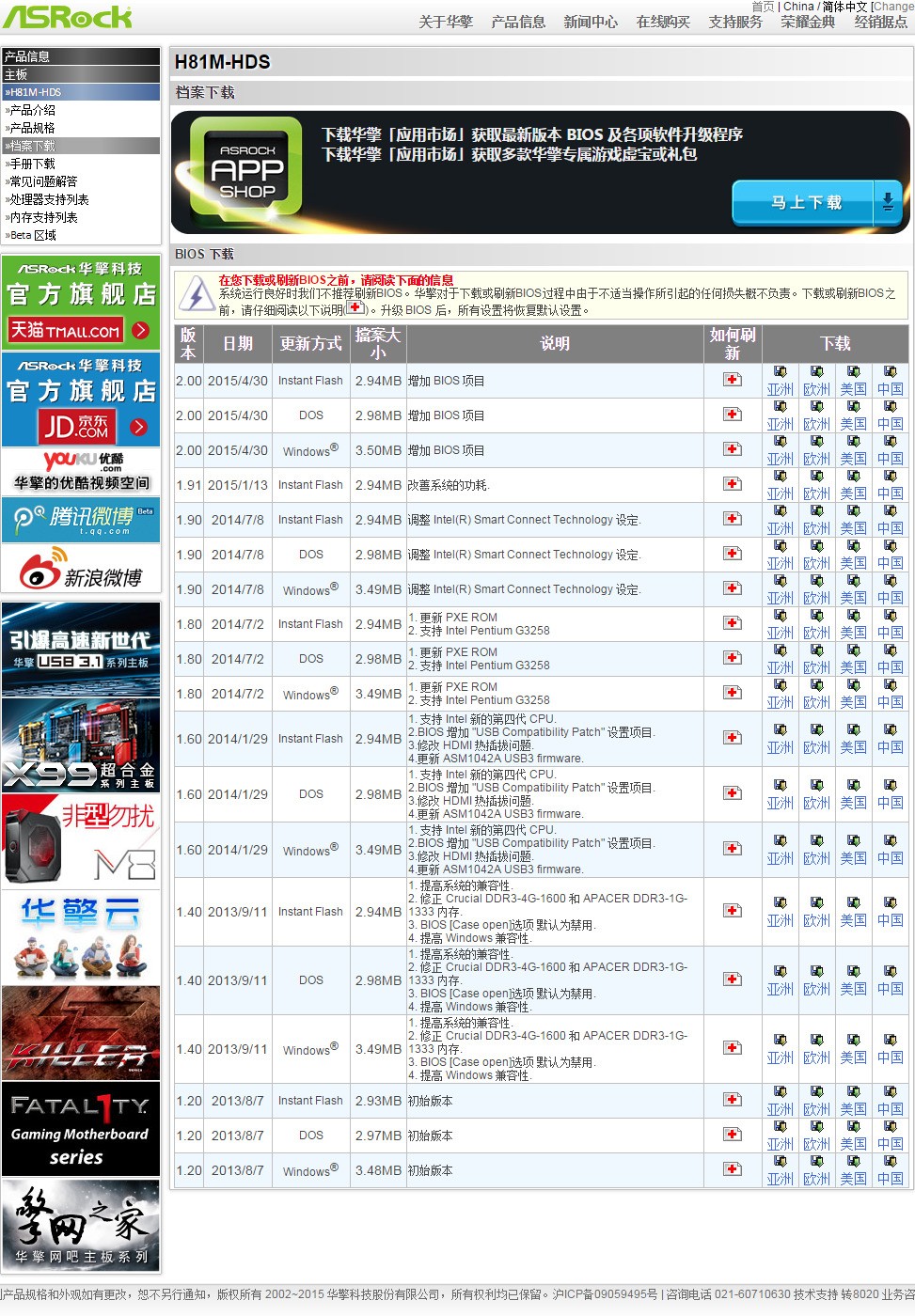915x1316 pixels.
Task: Open how-to-flash icon for 1.40 Instant Flash row
Action: coord(733,911)
